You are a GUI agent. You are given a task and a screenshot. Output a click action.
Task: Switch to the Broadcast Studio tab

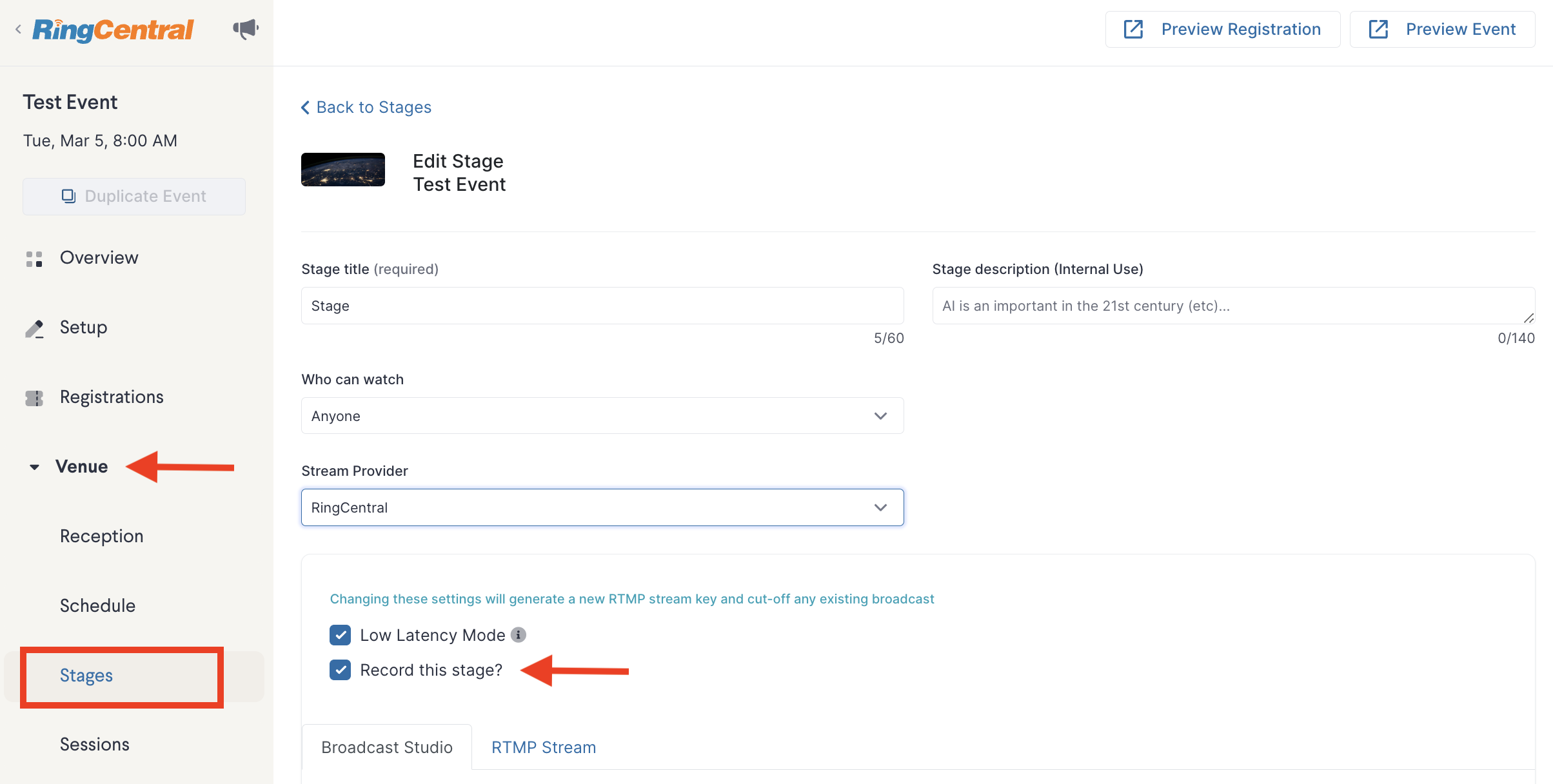pos(387,747)
